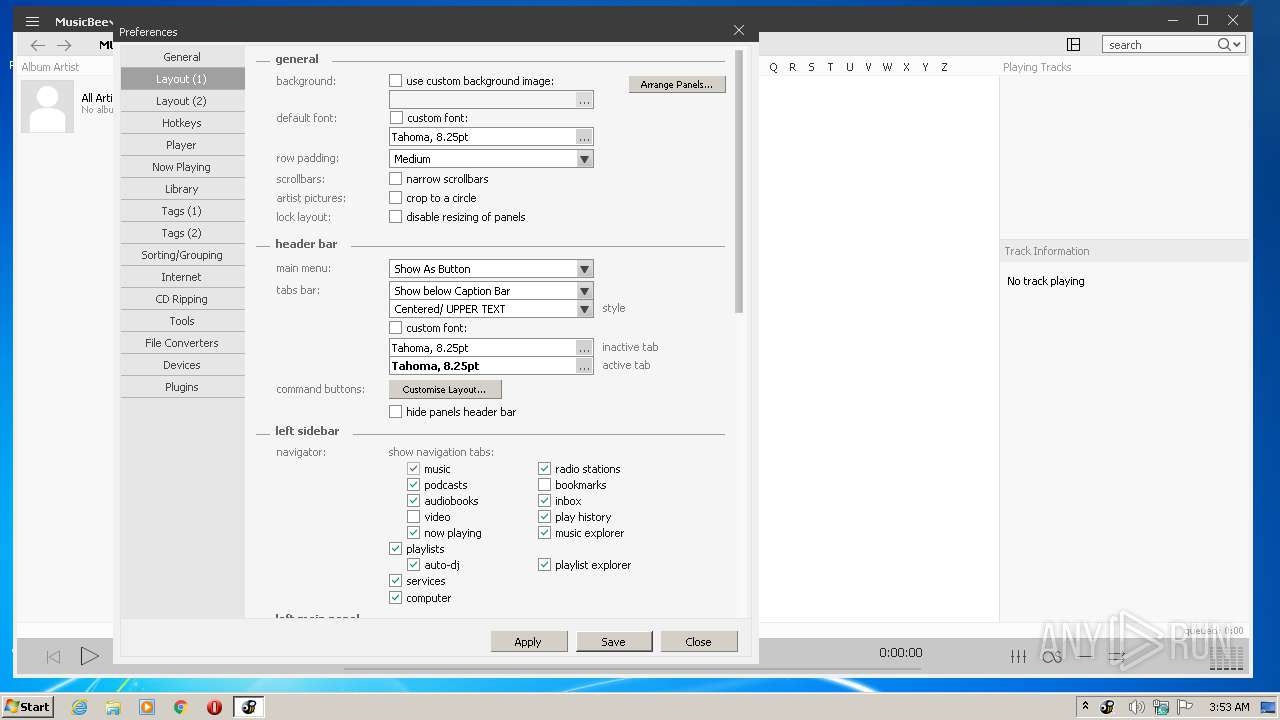Click Arrange Panels button

click(677, 85)
